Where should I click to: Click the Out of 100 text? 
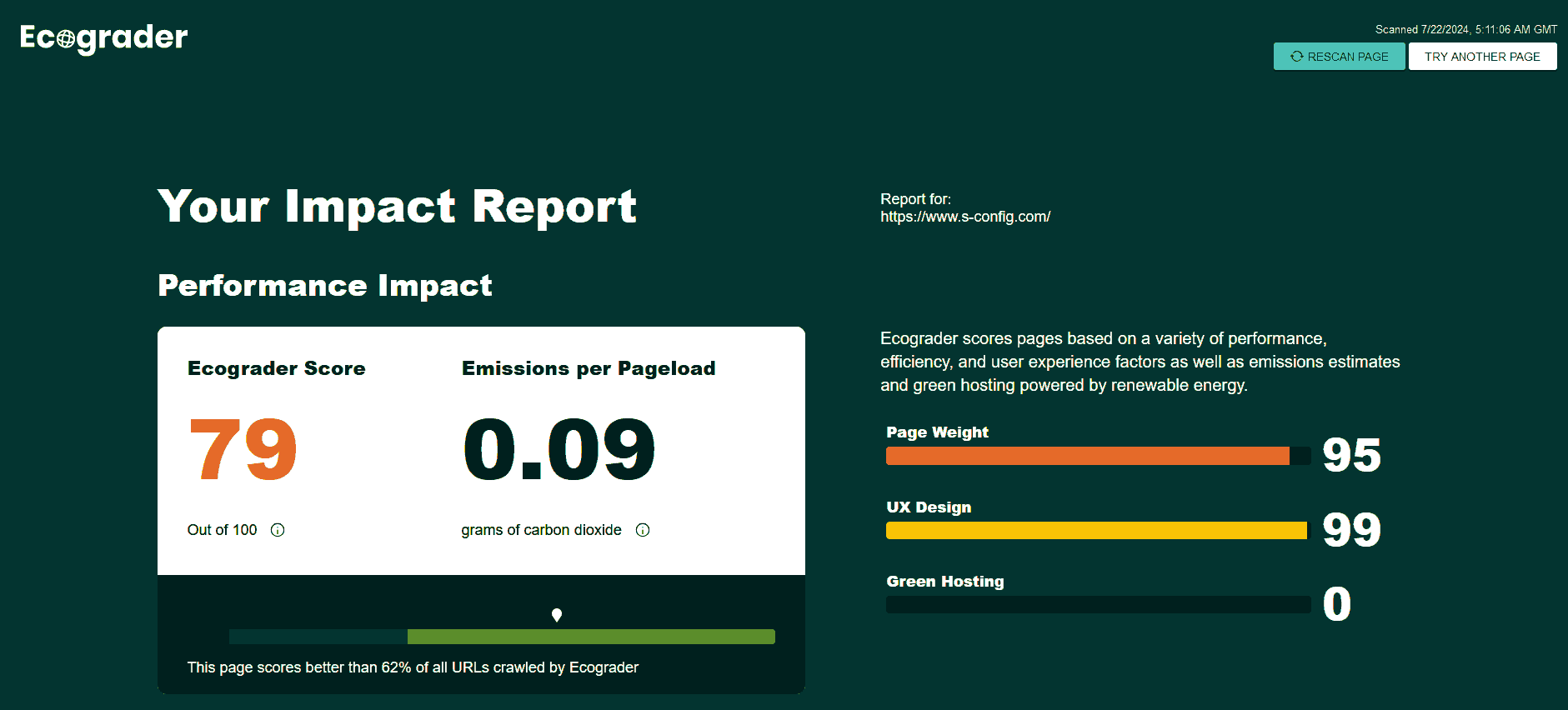coord(222,530)
